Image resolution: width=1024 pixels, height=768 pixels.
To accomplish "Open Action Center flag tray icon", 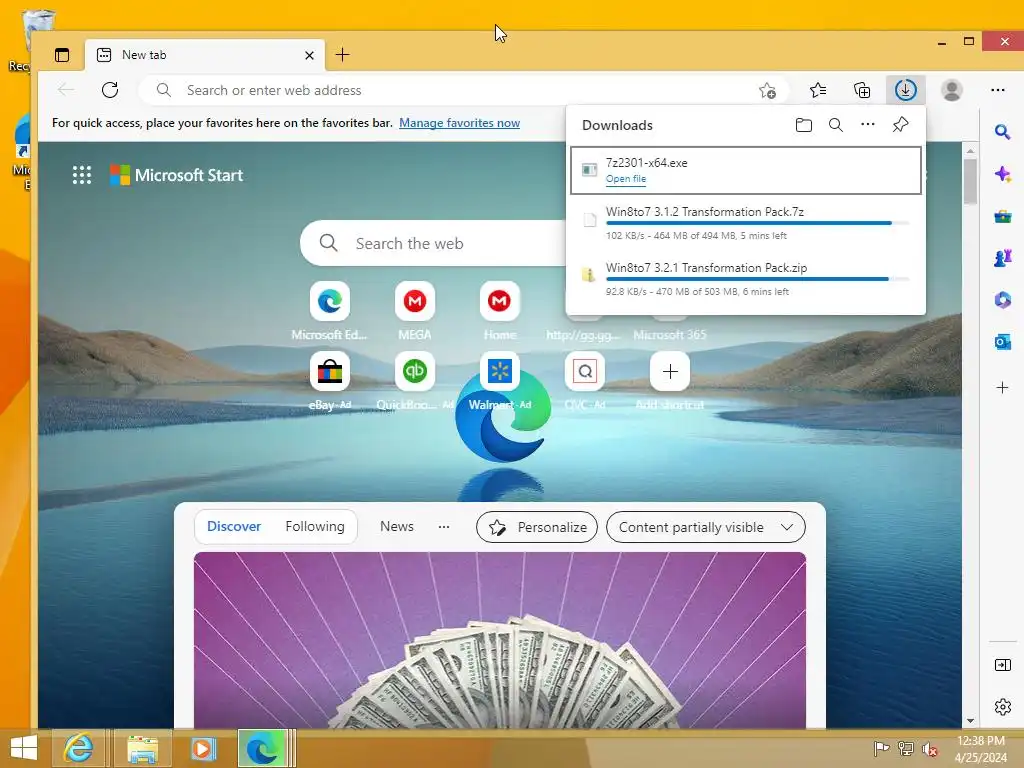I will [x=881, y=749].
